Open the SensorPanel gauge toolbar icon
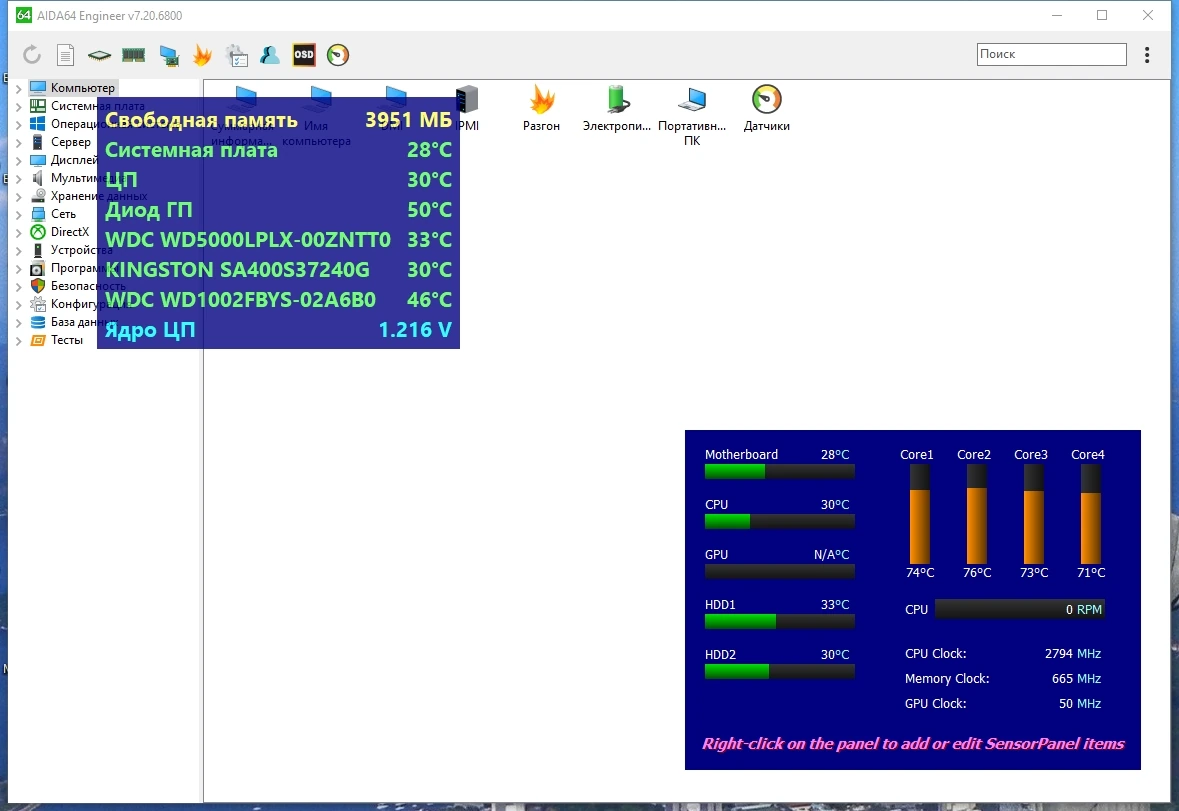 tap(338, 55)
